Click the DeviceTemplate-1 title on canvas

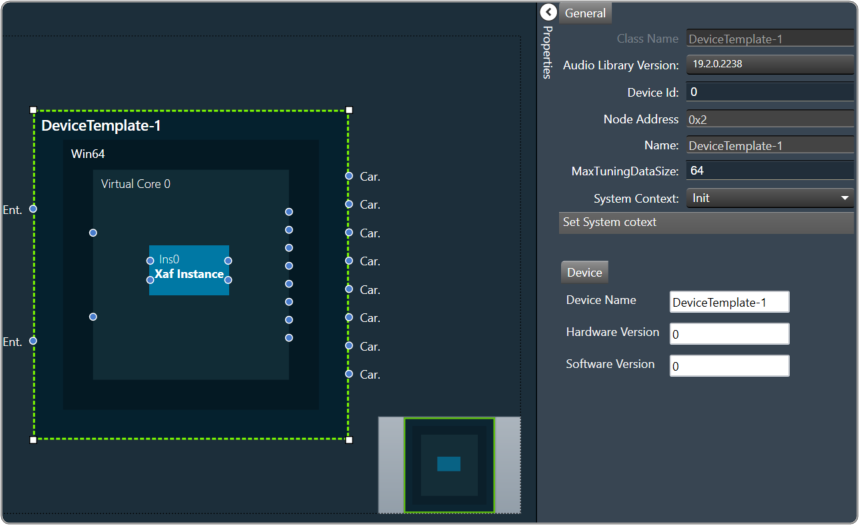point(101,125)
